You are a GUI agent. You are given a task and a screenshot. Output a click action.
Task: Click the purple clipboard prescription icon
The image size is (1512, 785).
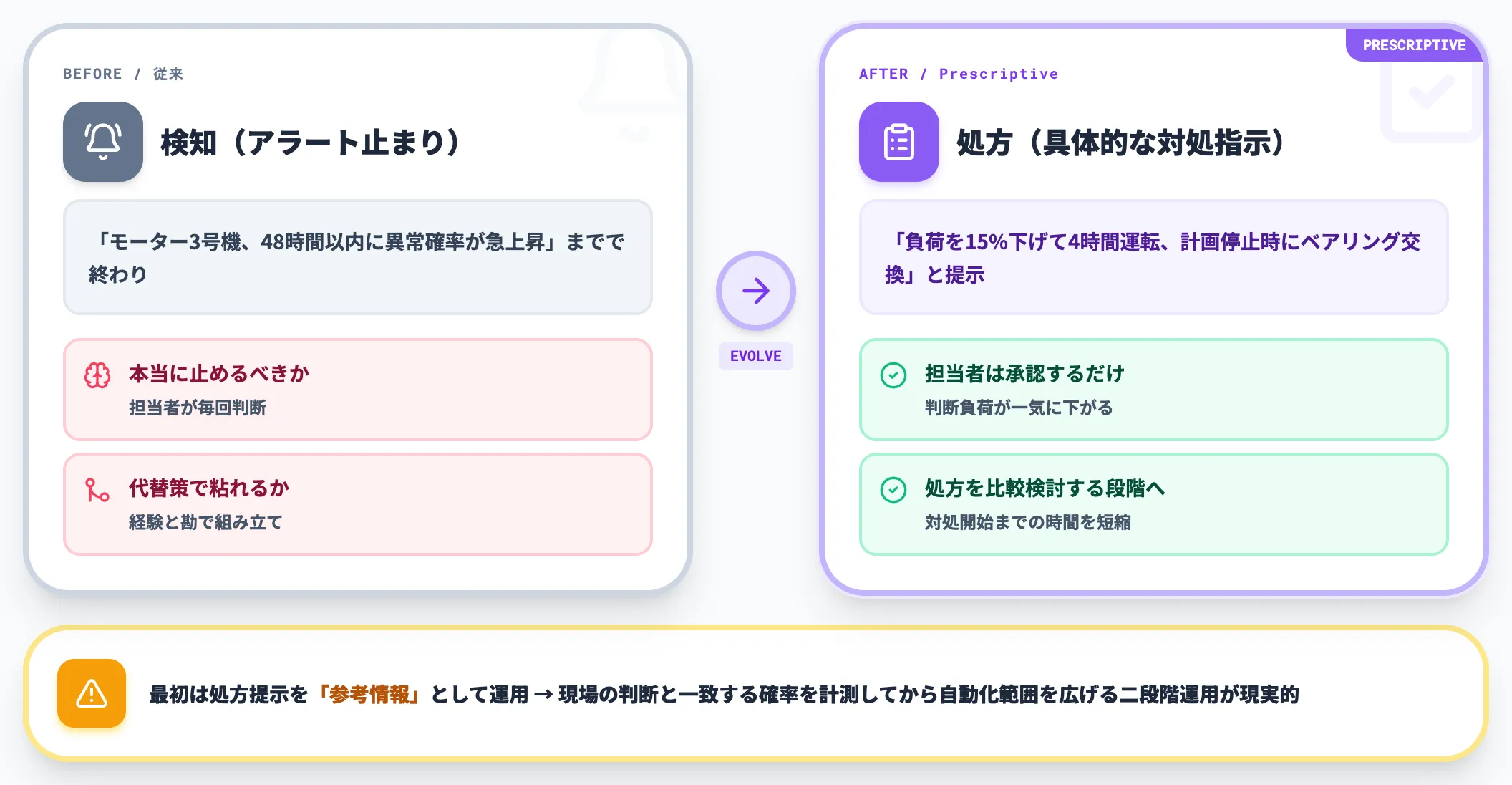(x=899, y=142)
